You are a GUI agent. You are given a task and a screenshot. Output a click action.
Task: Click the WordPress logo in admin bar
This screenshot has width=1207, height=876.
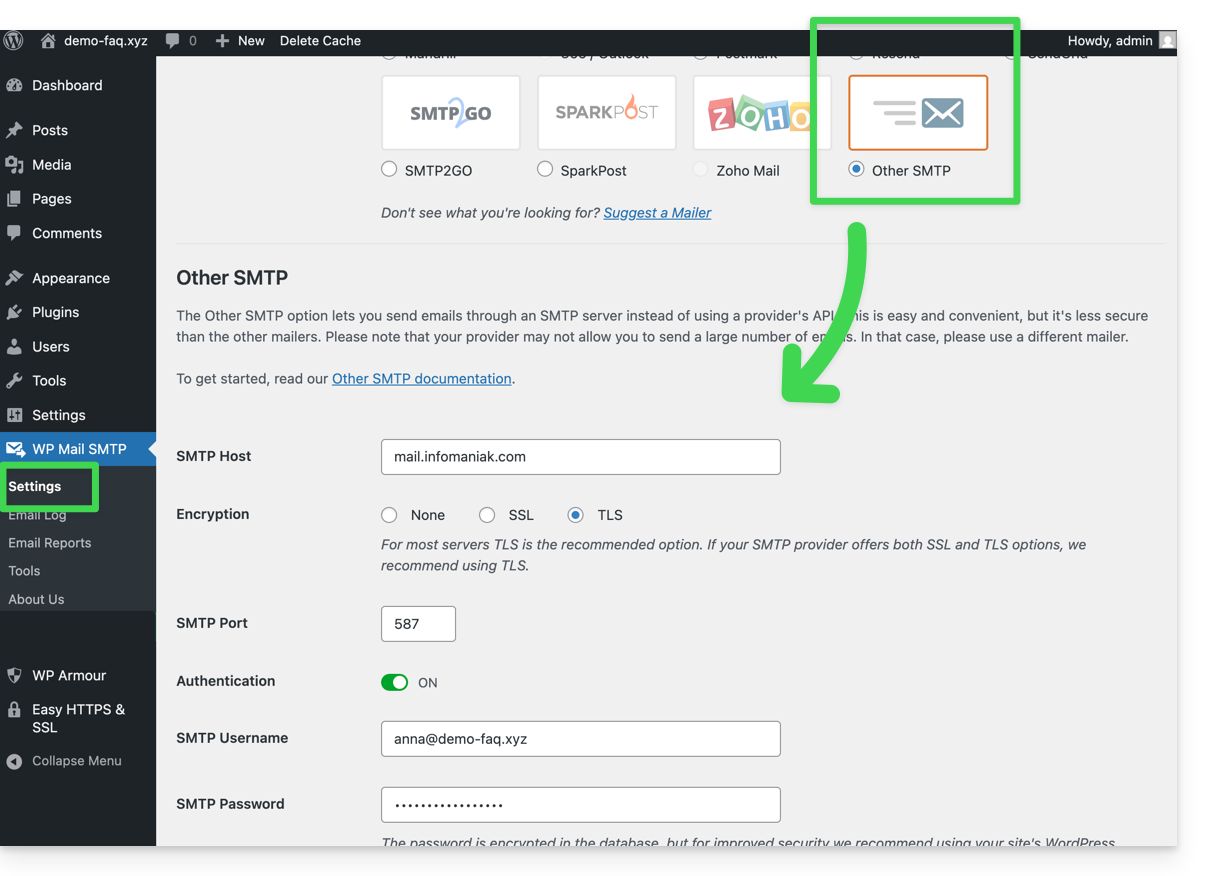point(14,41)
